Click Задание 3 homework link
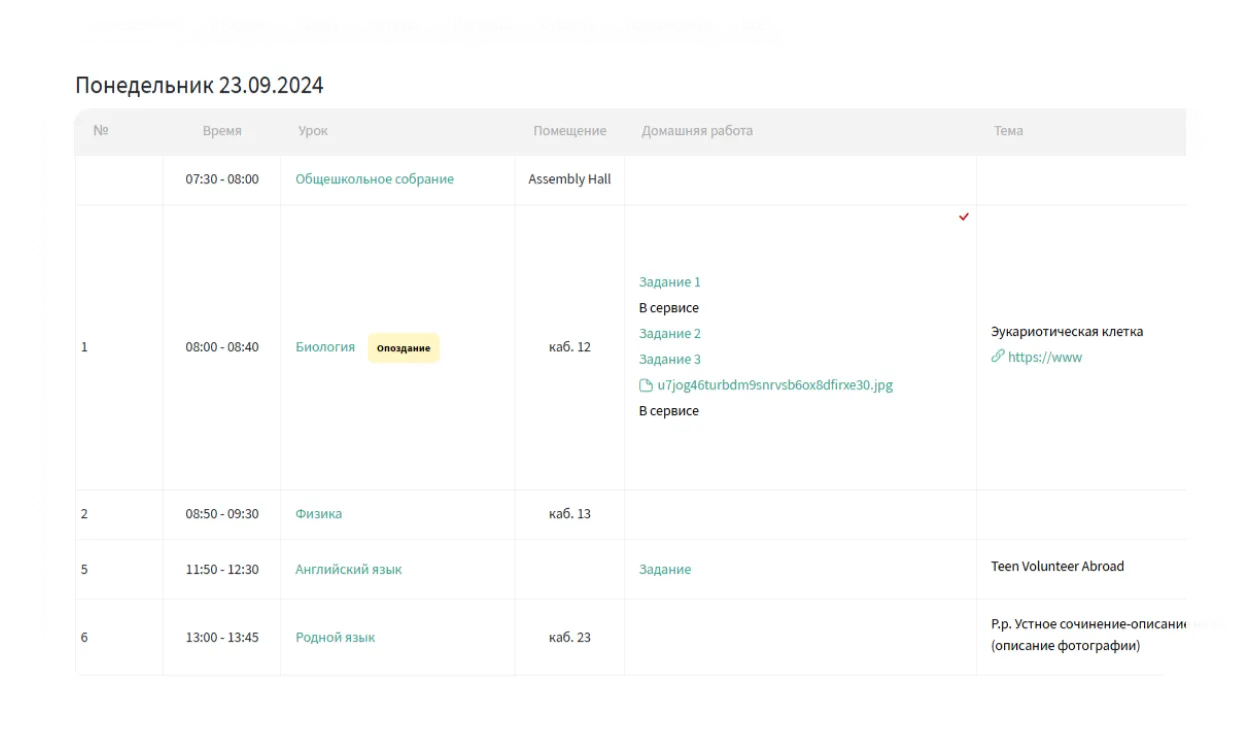1242x752 pixels. (670, 359)
